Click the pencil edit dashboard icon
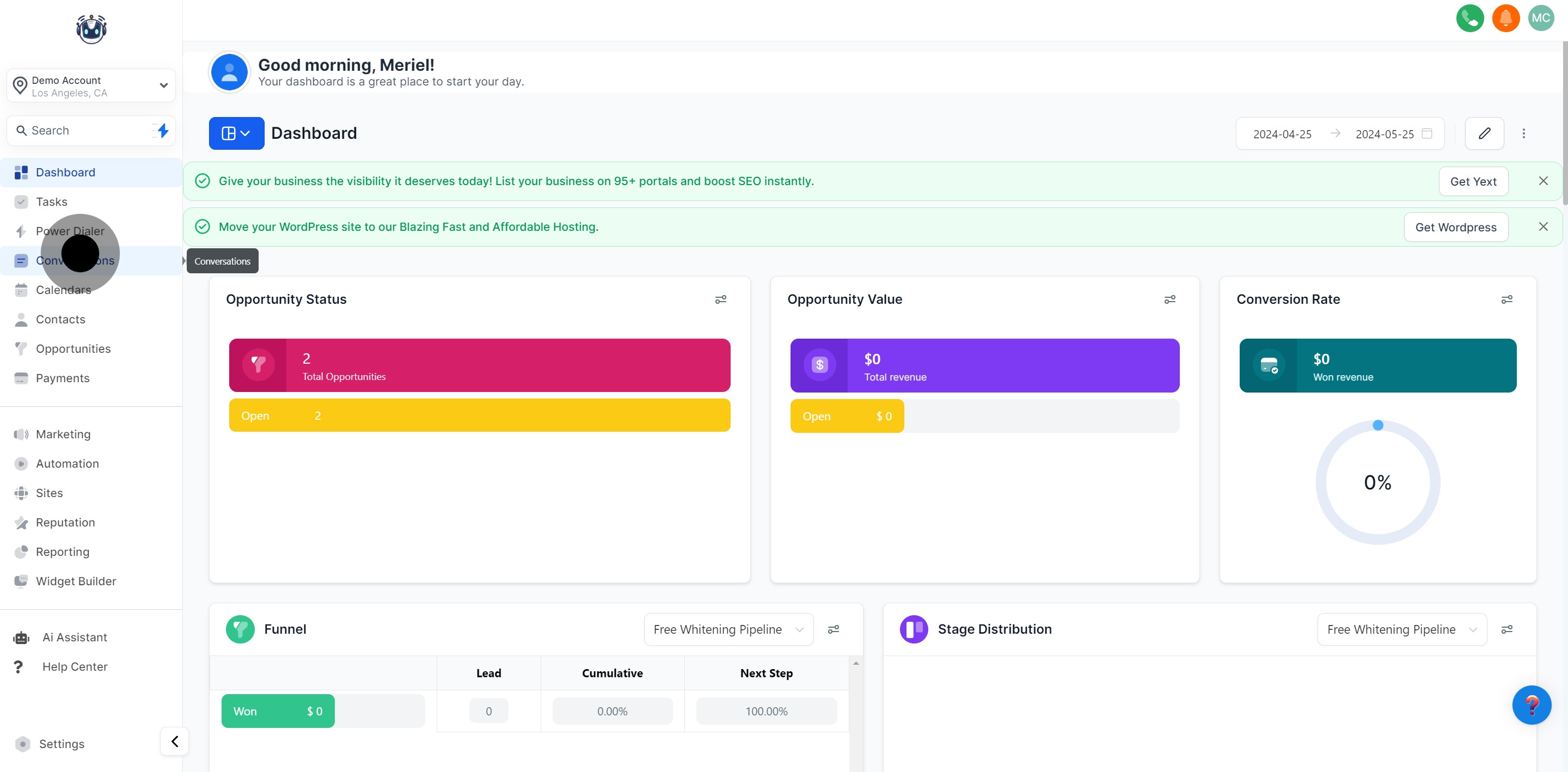 click(x=1484, y=133)
